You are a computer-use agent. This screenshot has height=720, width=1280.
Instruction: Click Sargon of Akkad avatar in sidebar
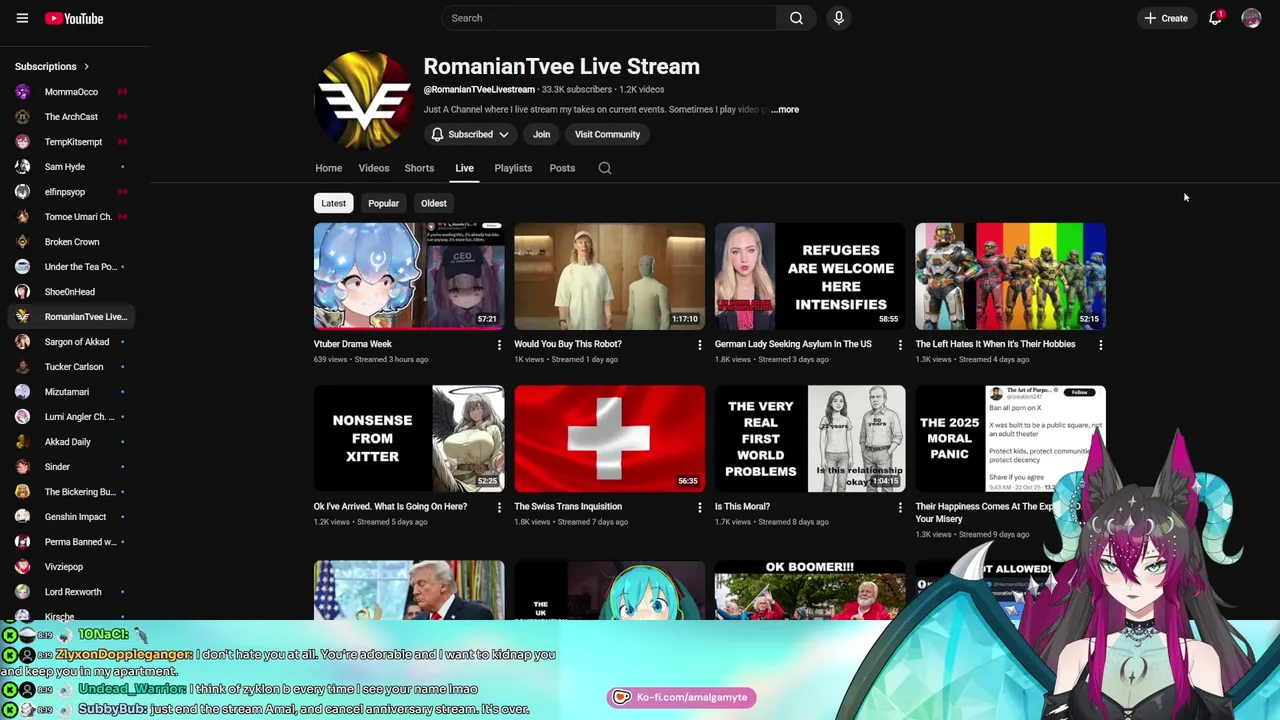point(22,342)
